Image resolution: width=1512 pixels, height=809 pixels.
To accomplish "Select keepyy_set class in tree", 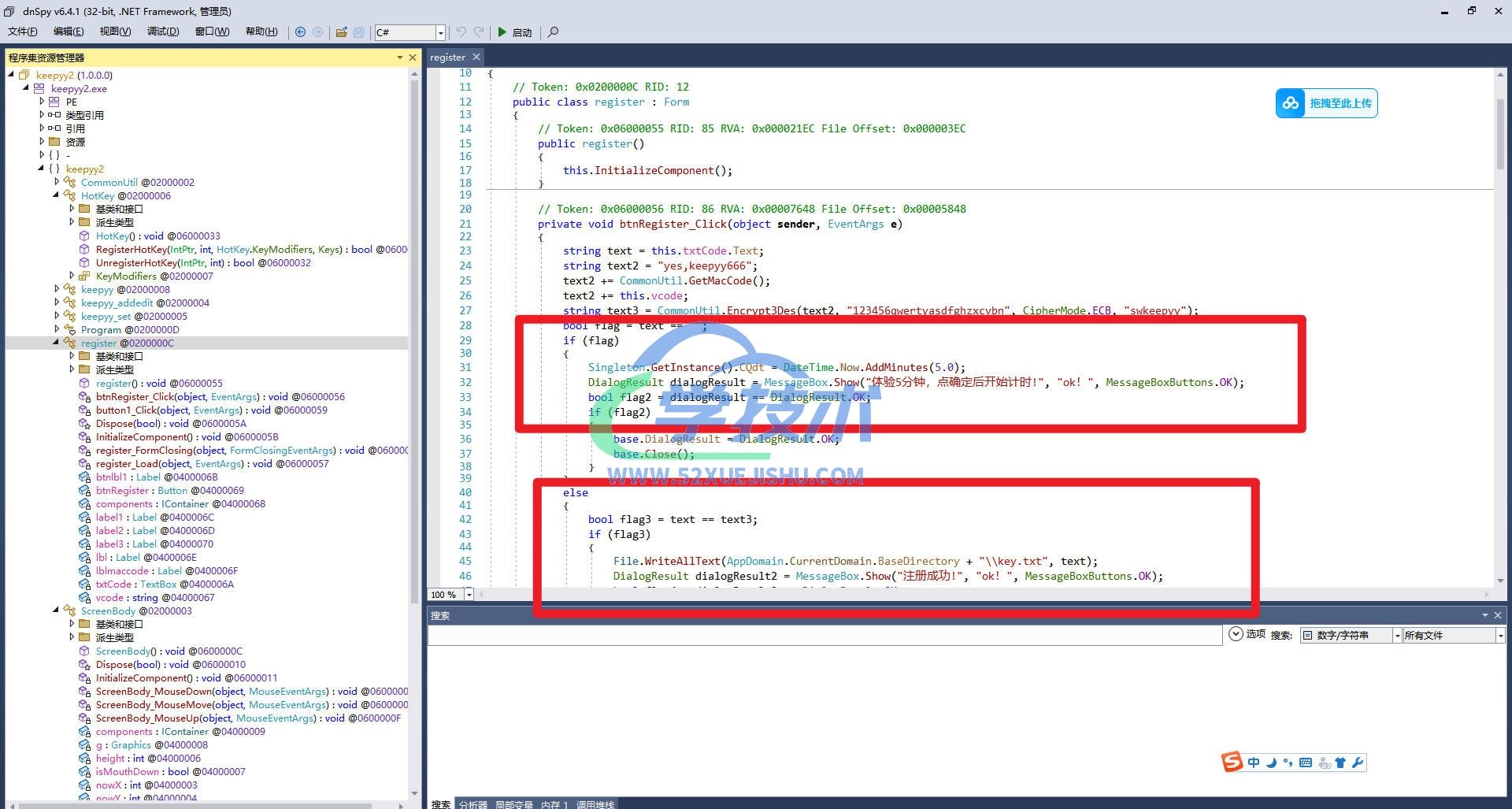I will pos(134,316).
